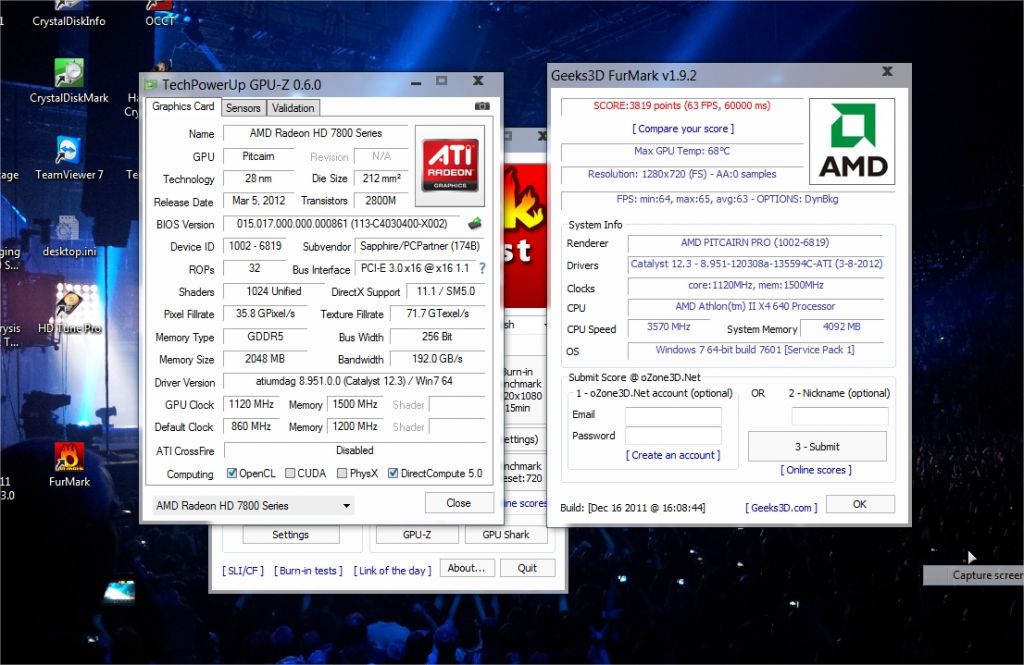The width and height of the screenshot is (1024, 665).
Task: Click the Quit button in FurMark
Action: (527, 568)
